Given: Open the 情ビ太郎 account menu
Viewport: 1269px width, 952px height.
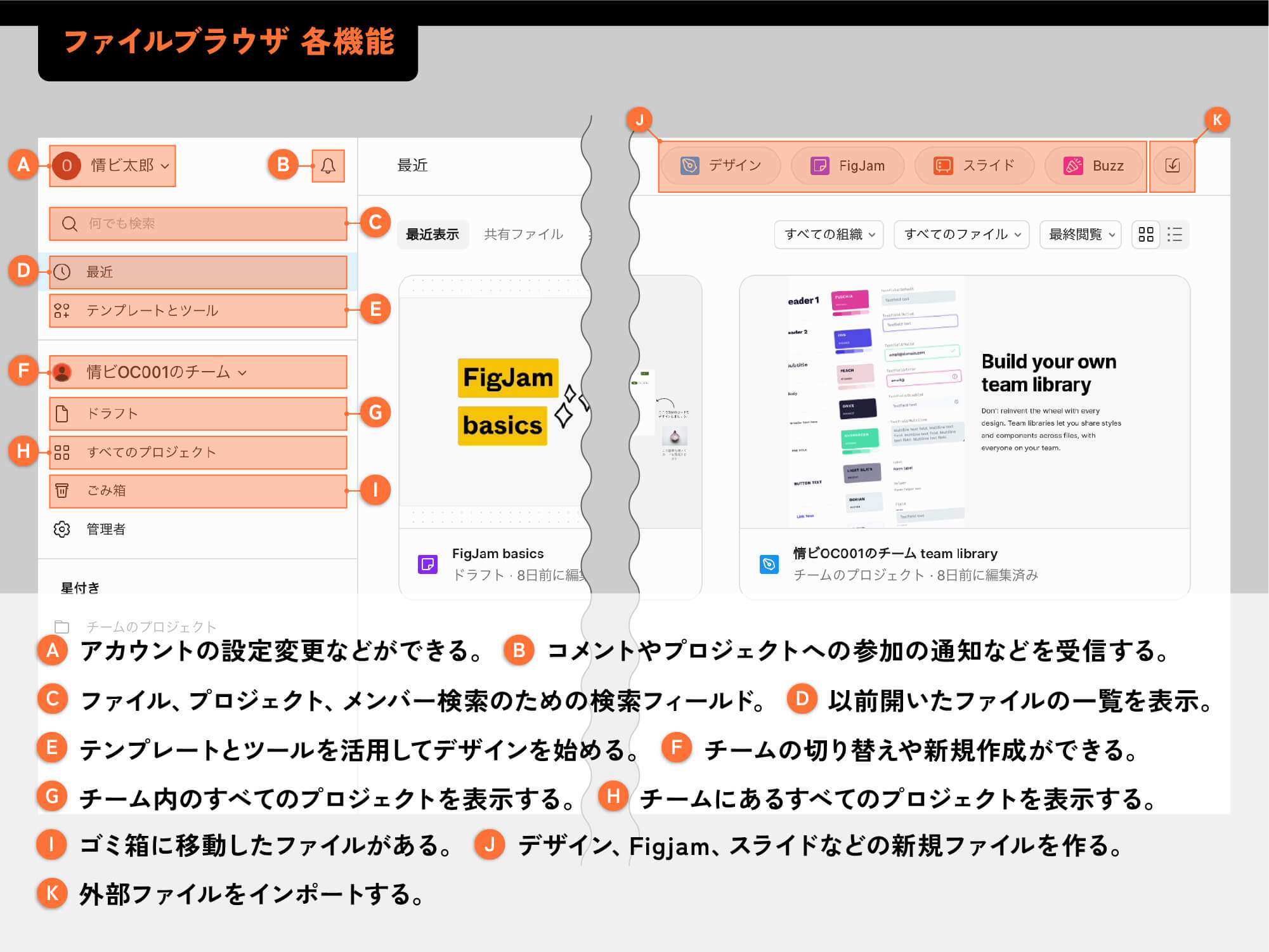Looking at the screenshot, I should pos(112,166).
